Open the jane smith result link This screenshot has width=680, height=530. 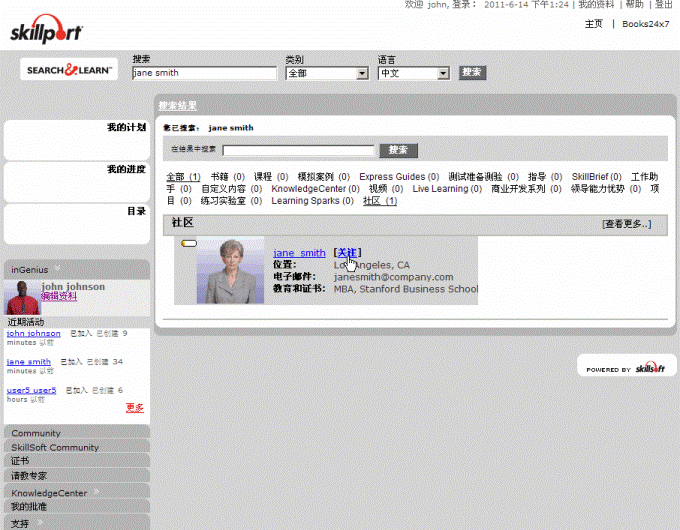[299, 253]
